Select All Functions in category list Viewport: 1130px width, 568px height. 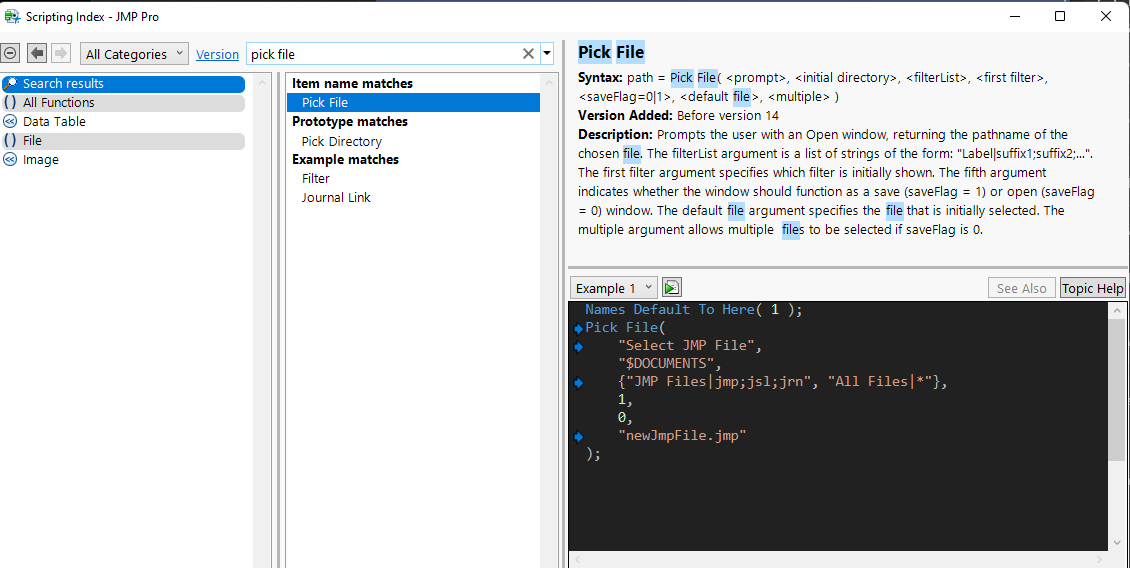59,103
